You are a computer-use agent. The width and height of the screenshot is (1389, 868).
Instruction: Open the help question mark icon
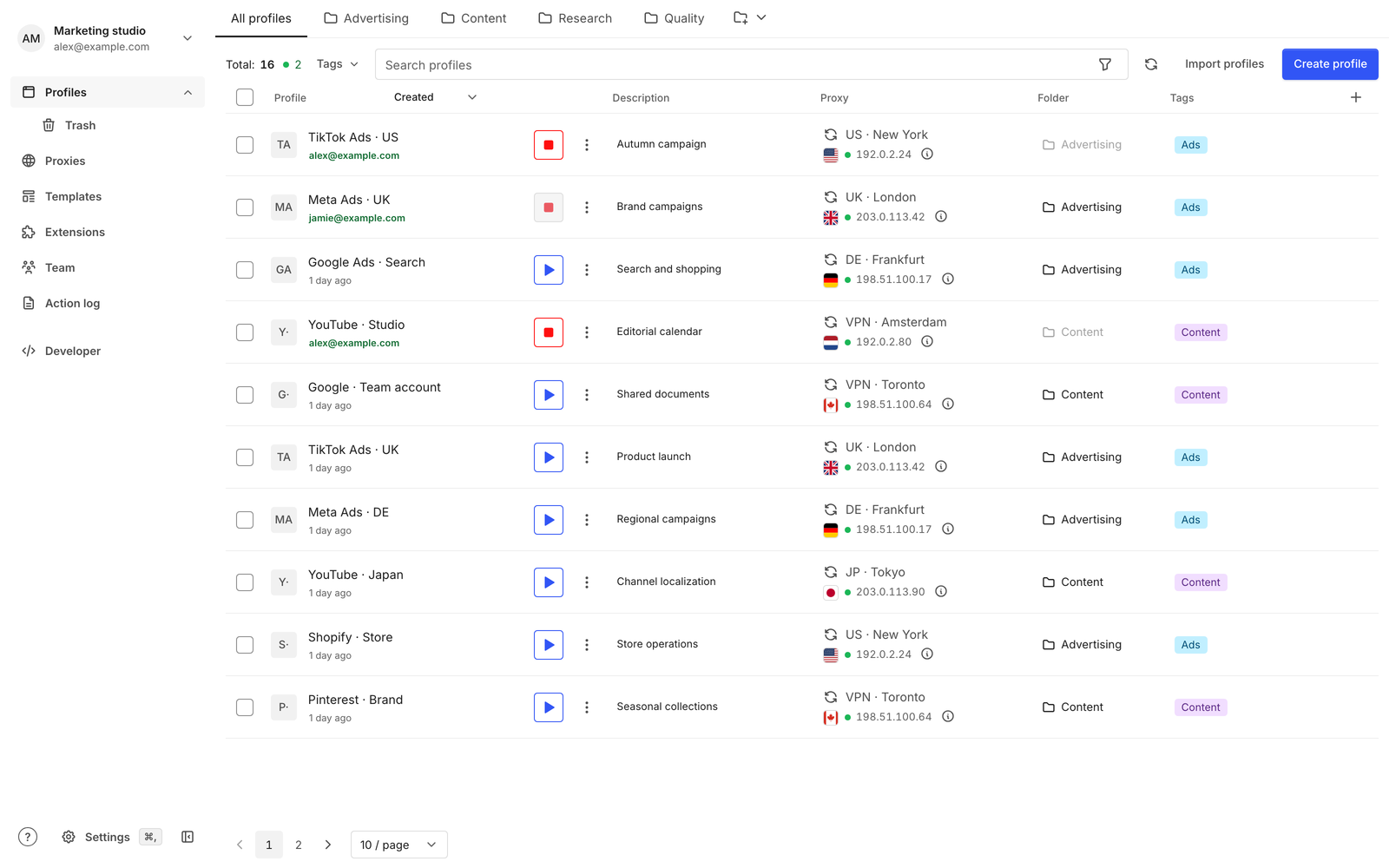coord(28,837)
